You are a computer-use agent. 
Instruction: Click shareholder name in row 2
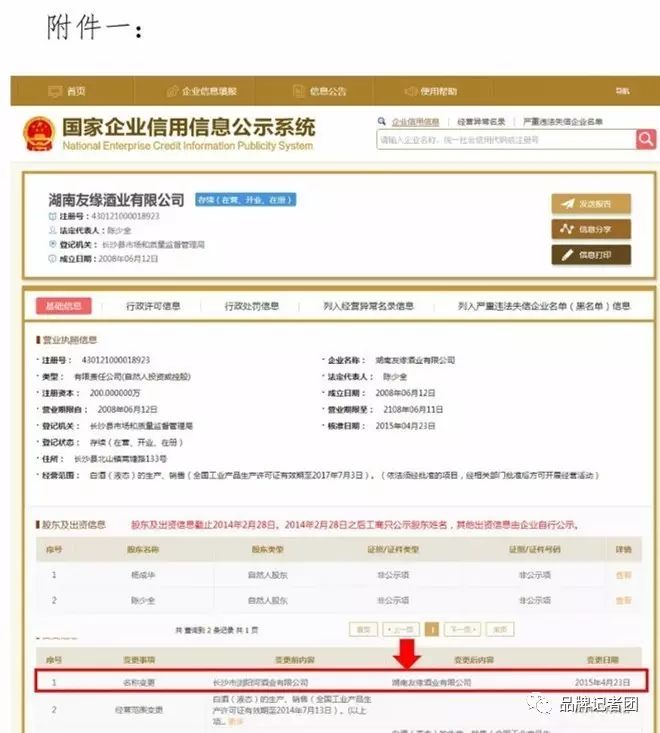pos(143,600)
